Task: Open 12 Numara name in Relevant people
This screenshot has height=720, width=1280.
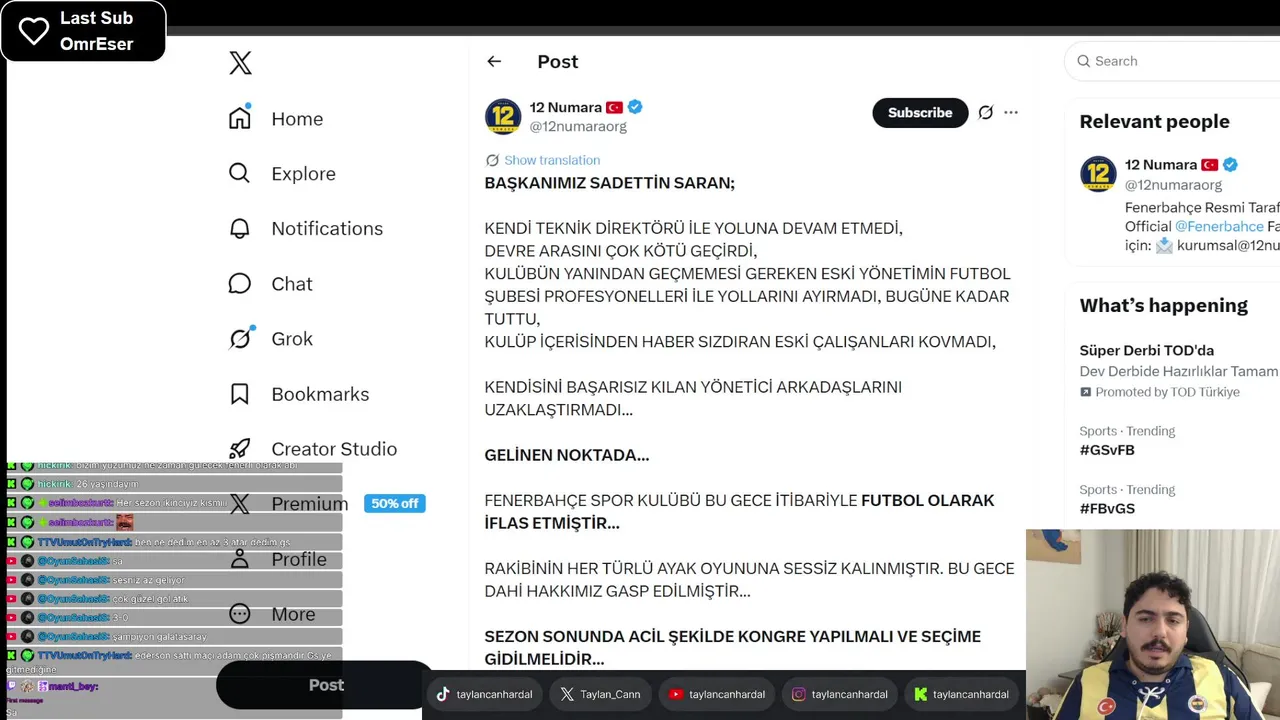Action: [x=1161, y=165]
